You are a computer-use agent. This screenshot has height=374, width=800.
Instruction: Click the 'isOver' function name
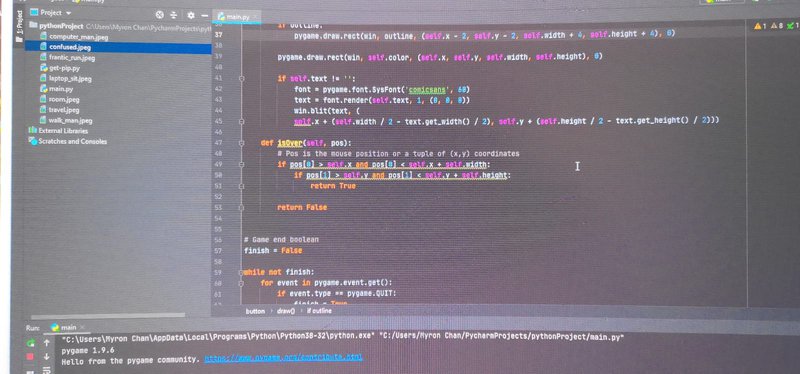(289, 143)
